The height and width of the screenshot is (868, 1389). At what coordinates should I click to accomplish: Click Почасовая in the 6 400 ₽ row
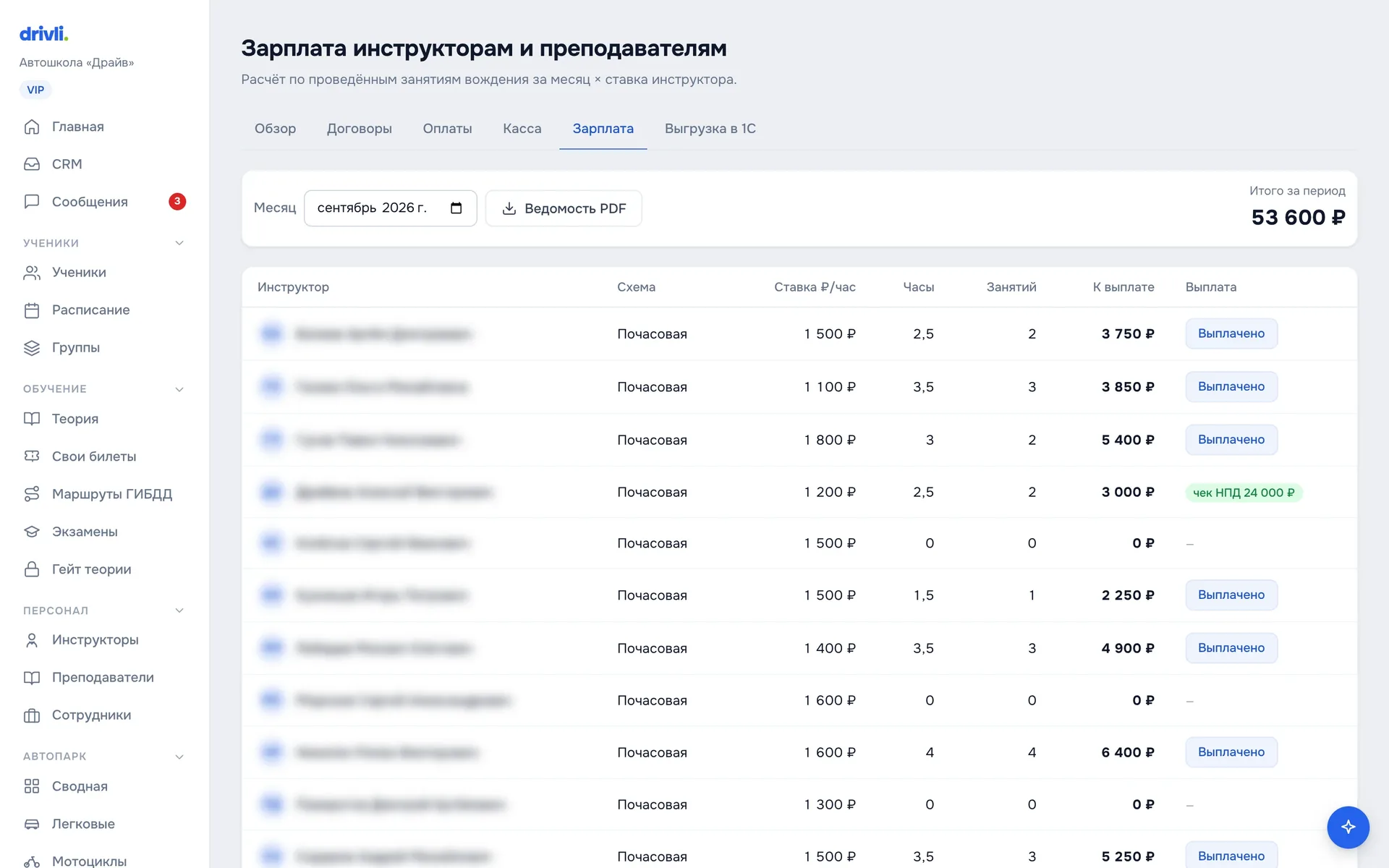652,752
